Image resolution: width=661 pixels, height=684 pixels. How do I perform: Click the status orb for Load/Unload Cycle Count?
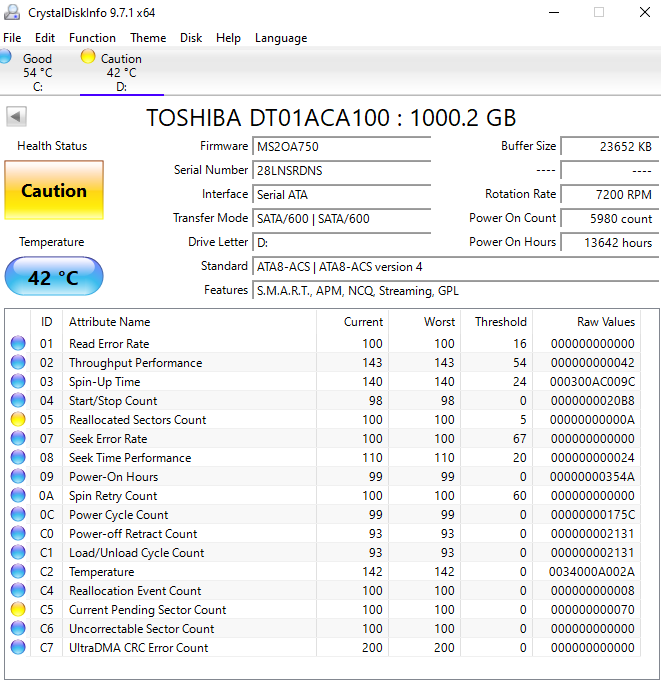(x=18, y=552)
